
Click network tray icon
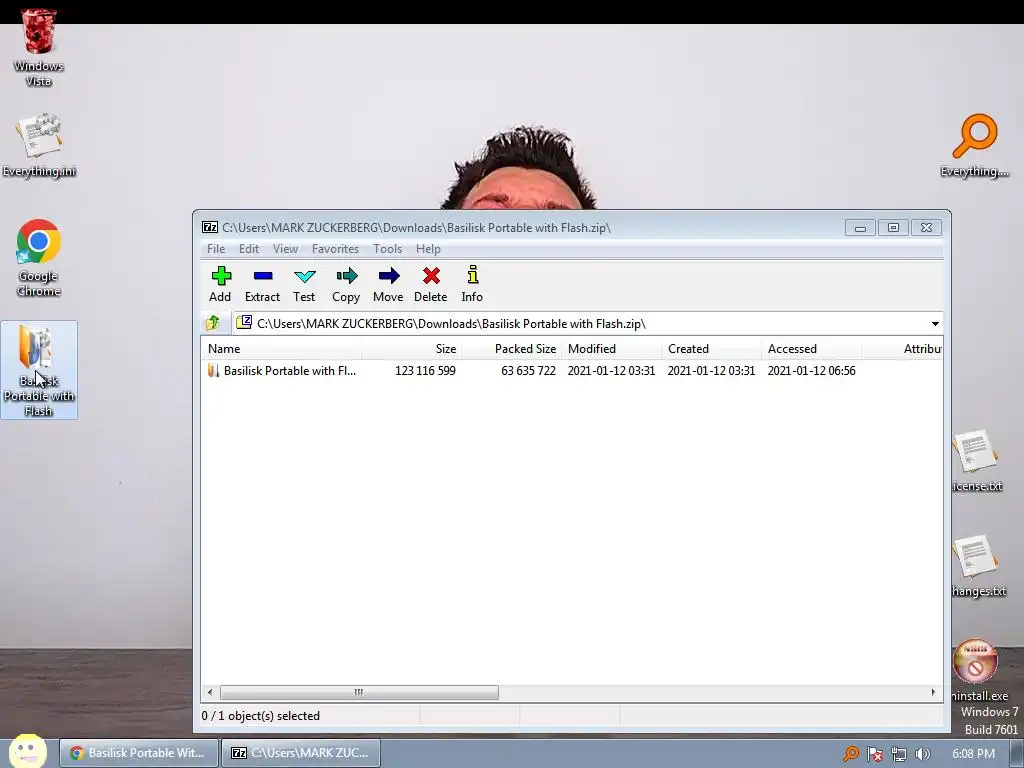click(899, 754)
